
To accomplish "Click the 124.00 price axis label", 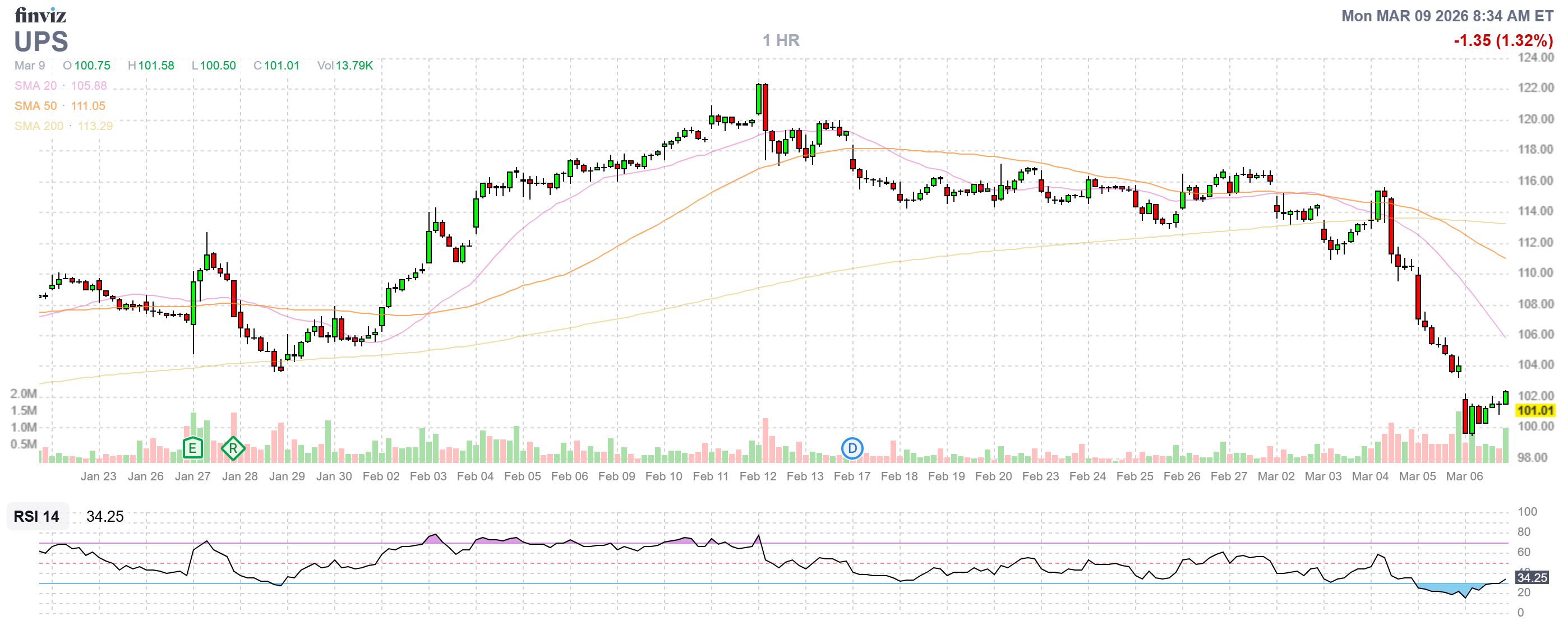I will pos(1535,57).
